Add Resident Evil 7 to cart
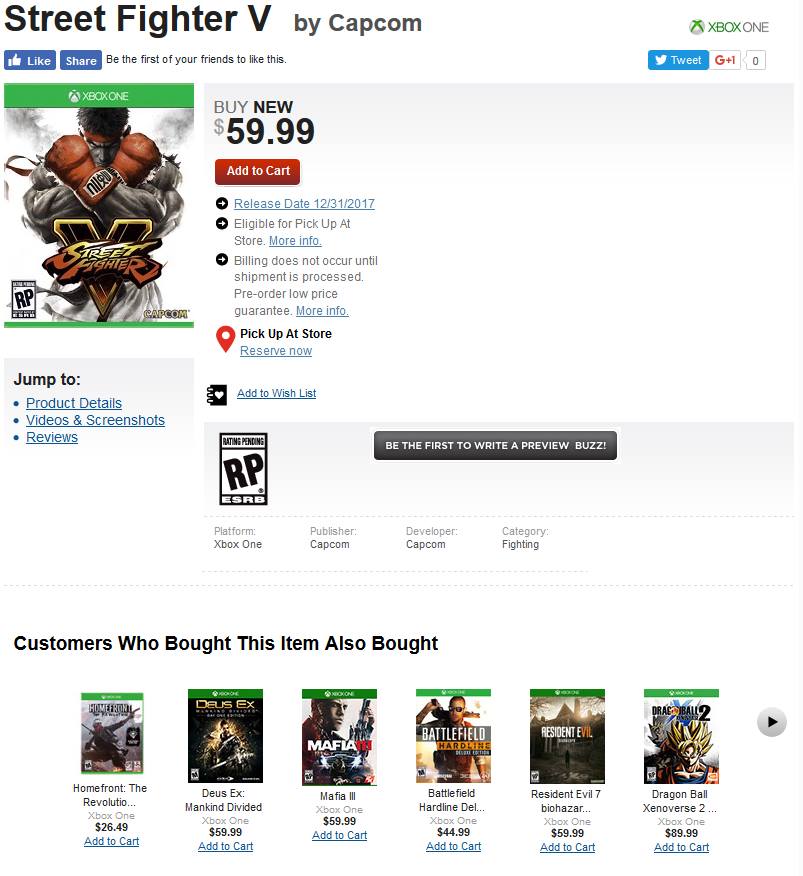Image resolution: width=803 pixels, height=876 pixels. (567, 847)
